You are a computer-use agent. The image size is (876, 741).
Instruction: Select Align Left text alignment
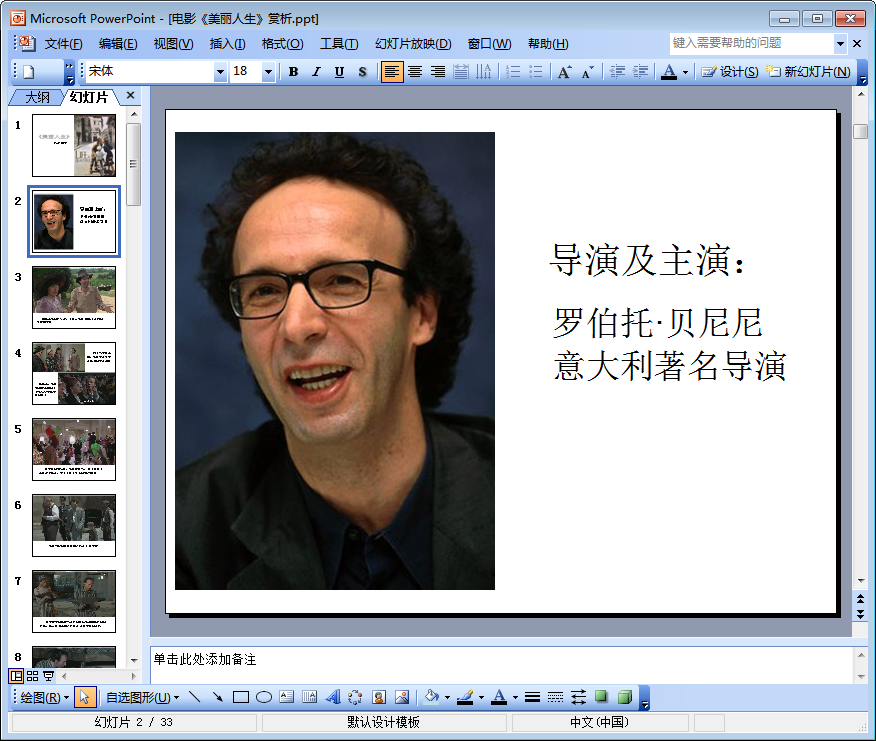click(392, 72)
